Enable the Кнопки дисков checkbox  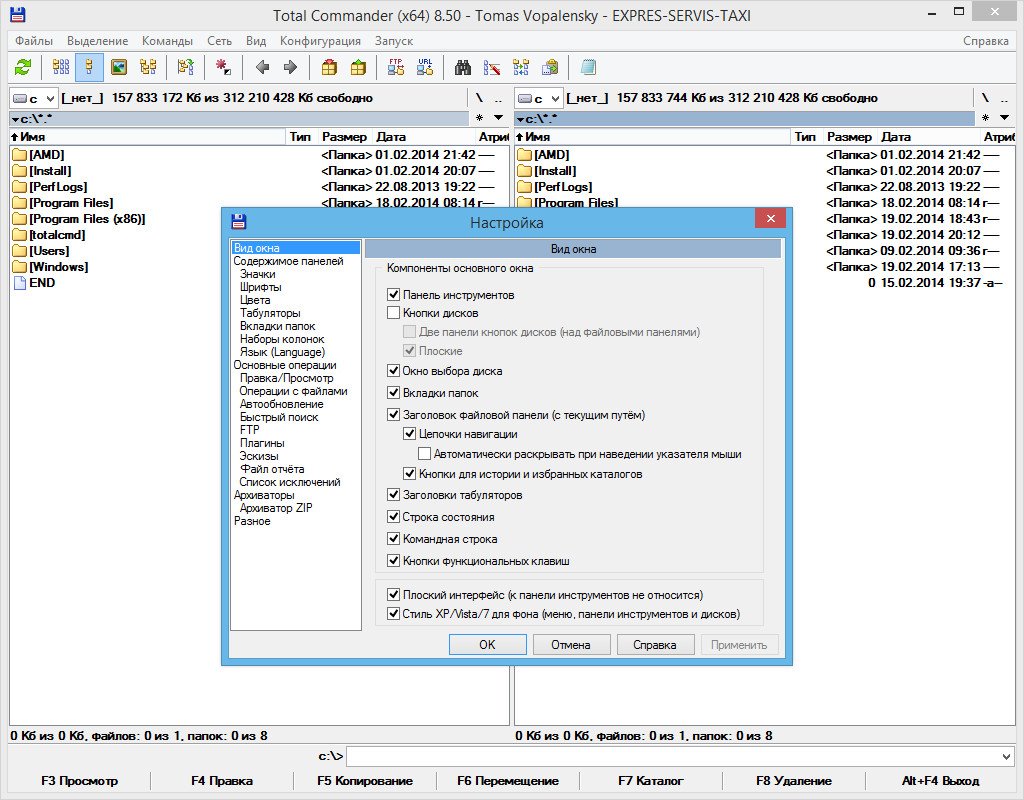(393, 313)
